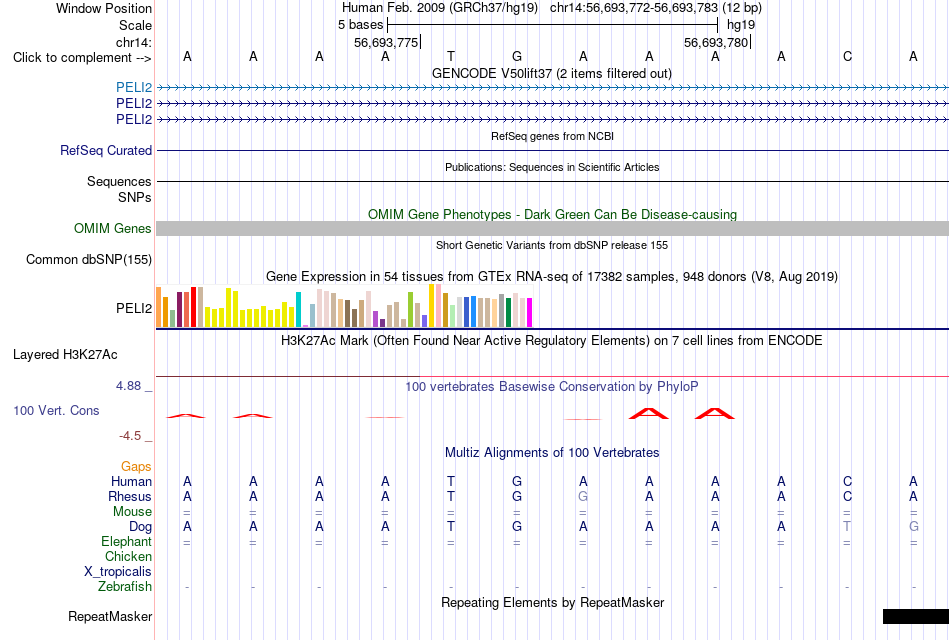Click the gray G in the Rhesus row
This screenshot has height=640, width=950.
pos(583,496)
